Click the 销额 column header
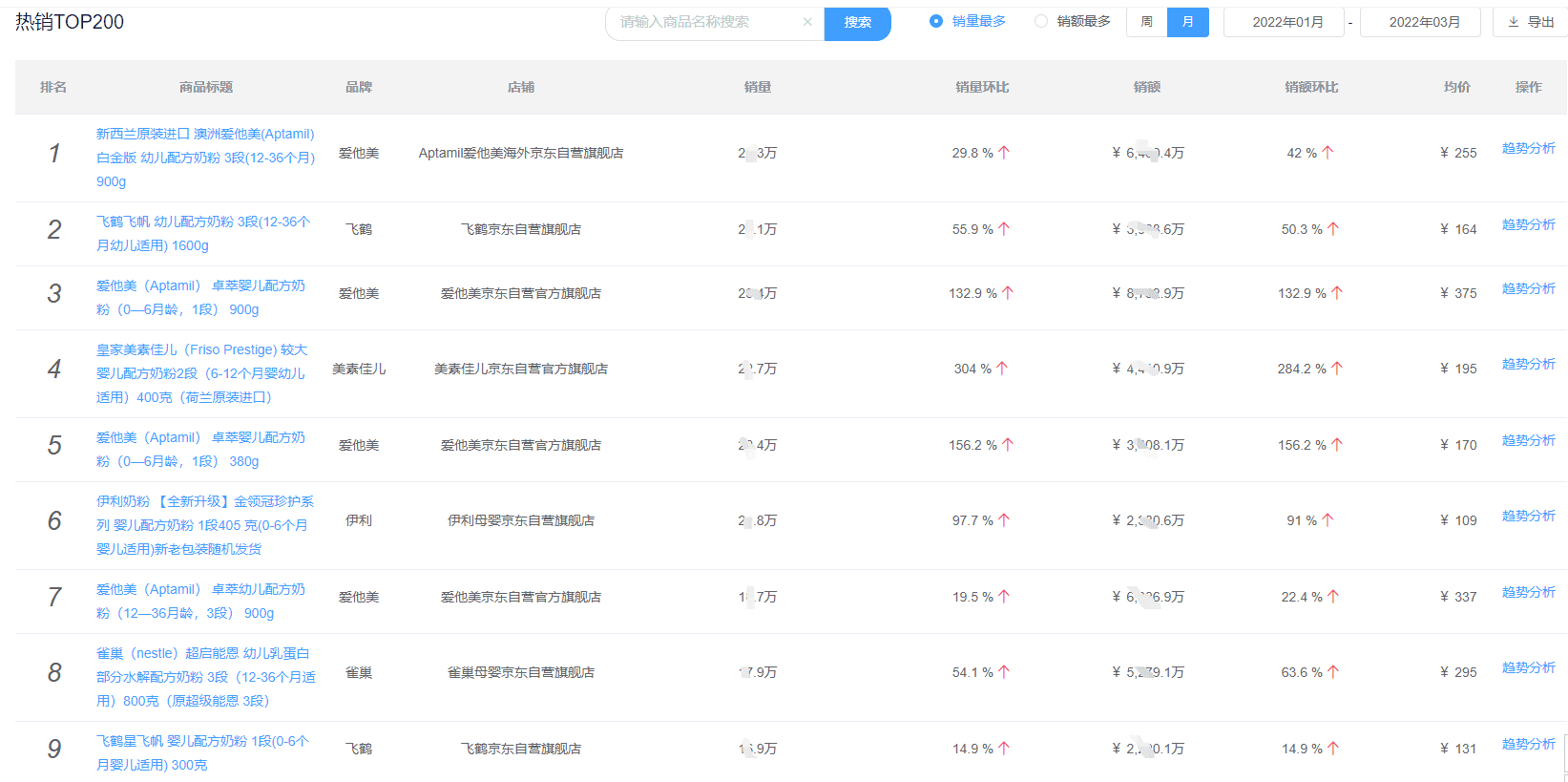The height and width of the screenshot is (782, 1568). [x=1147, y=87]
